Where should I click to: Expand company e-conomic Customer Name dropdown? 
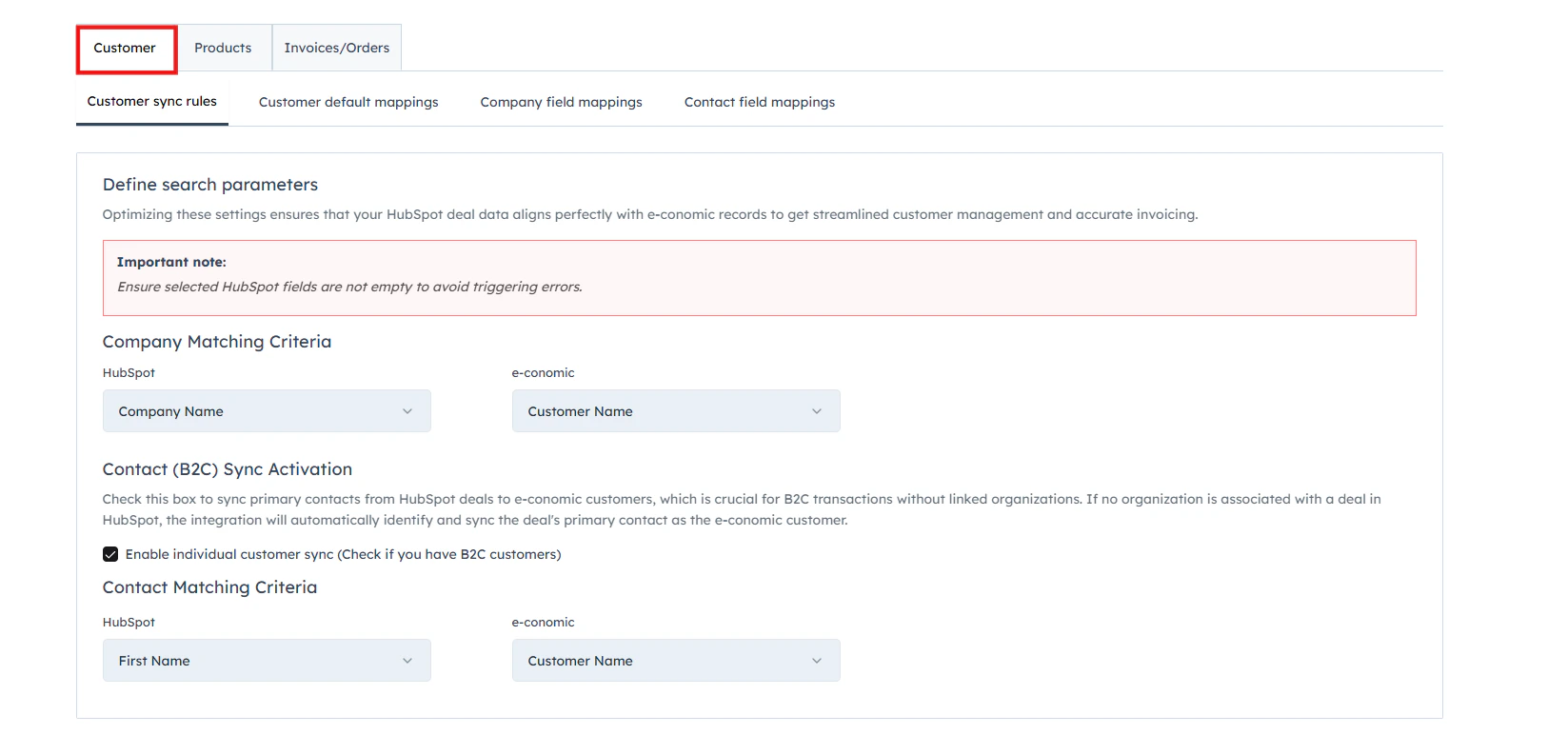(676, 411)
